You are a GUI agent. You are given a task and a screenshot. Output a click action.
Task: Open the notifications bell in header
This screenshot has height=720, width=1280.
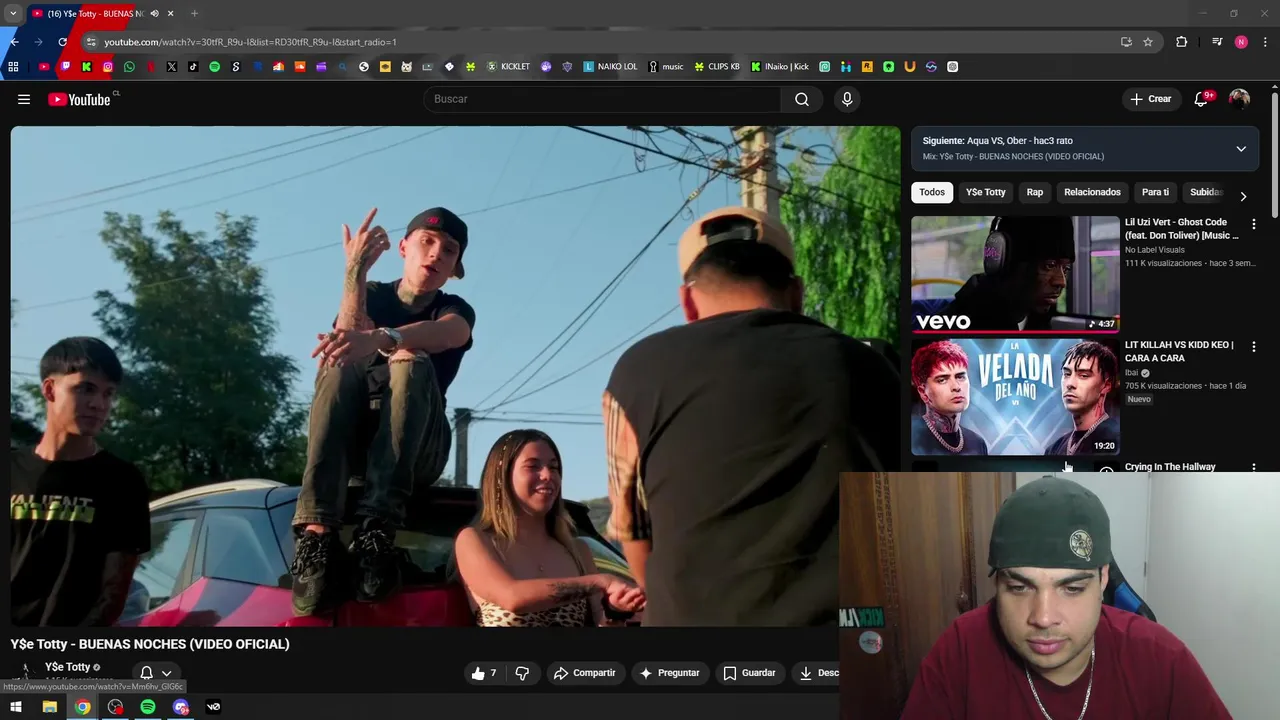(x=1202, y=99)
